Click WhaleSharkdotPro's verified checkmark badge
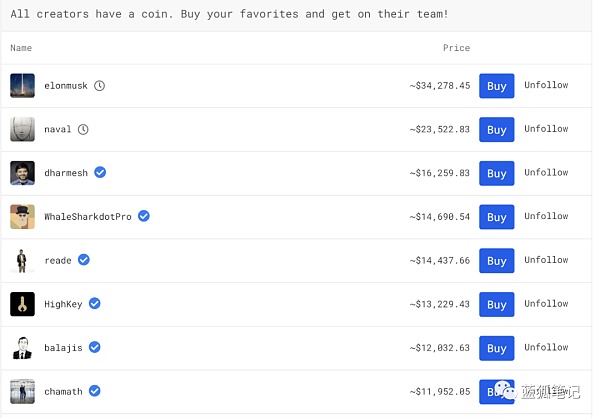 [x=144, y=216]
